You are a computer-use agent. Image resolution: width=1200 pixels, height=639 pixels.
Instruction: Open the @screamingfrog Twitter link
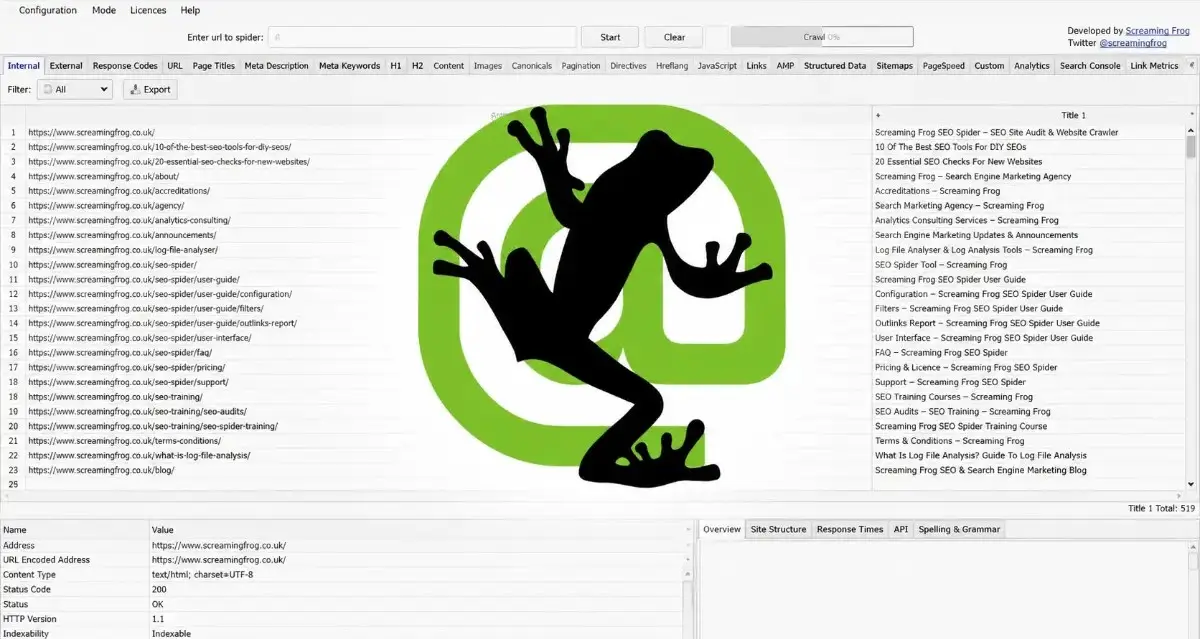(1132, 44)
